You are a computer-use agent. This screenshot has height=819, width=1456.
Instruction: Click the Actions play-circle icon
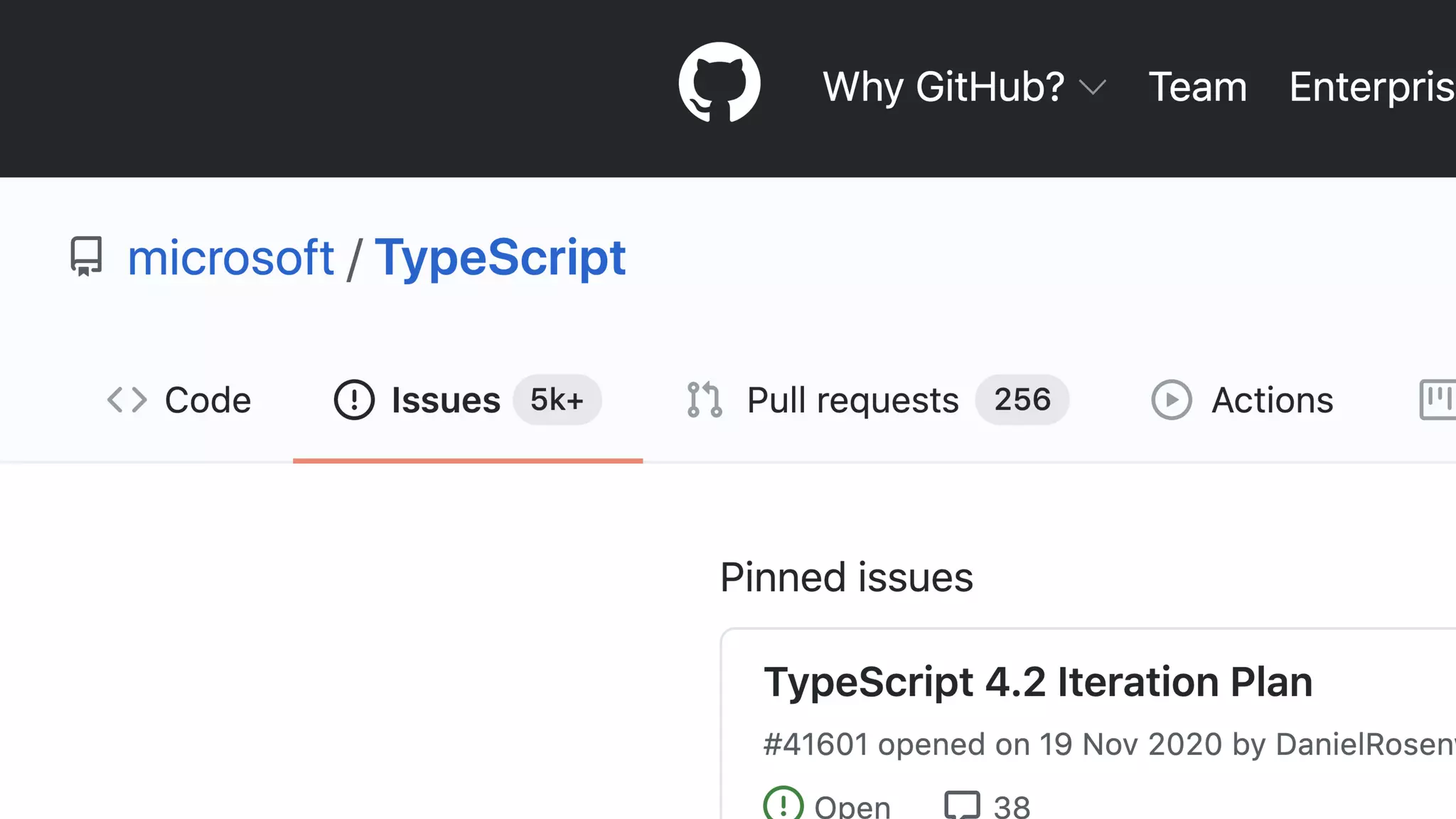pos(1171,400)
